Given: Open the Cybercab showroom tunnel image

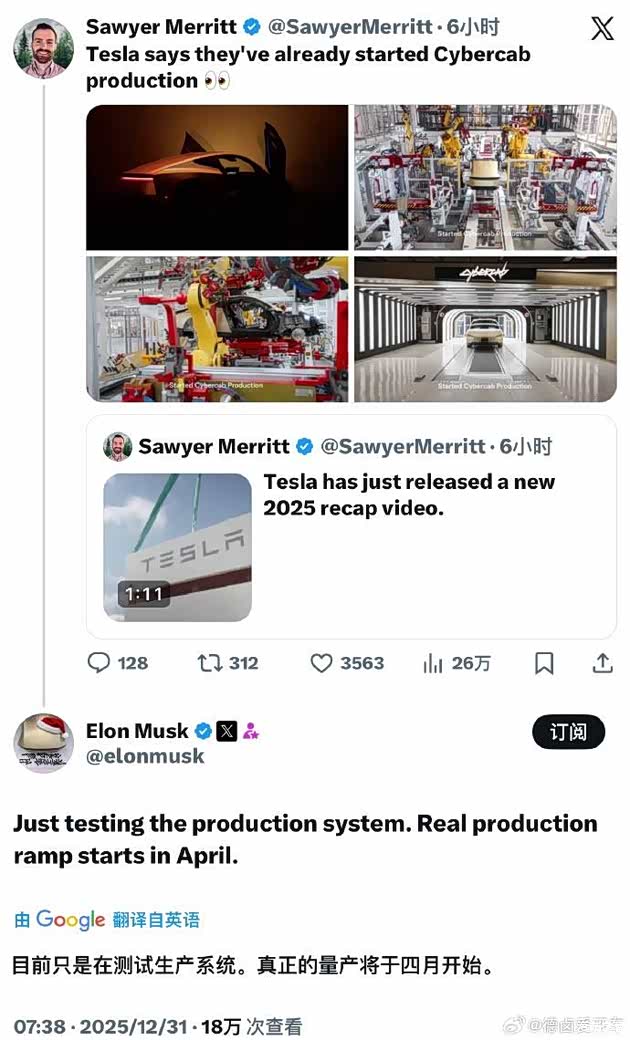Looking at the screenshot, I should tap(485, 329).
